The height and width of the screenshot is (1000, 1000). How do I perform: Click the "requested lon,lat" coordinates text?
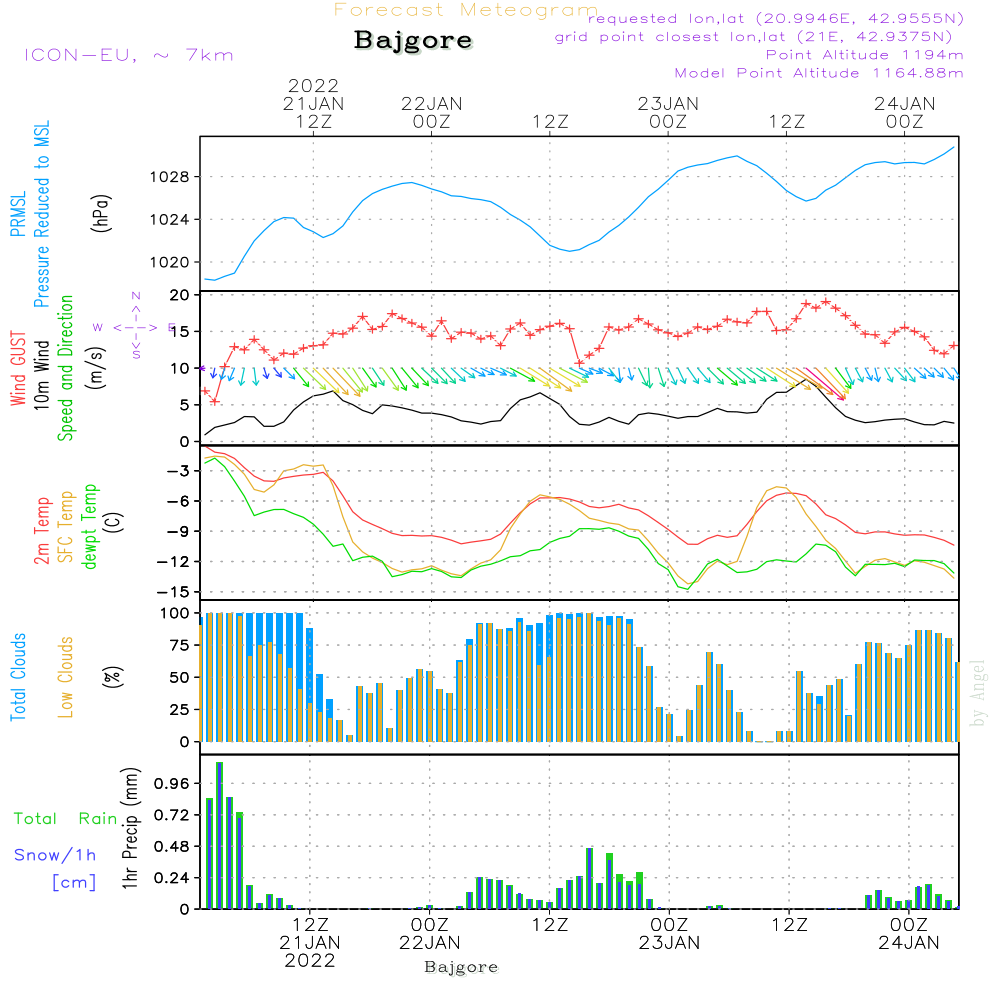[x=775, y=18]
